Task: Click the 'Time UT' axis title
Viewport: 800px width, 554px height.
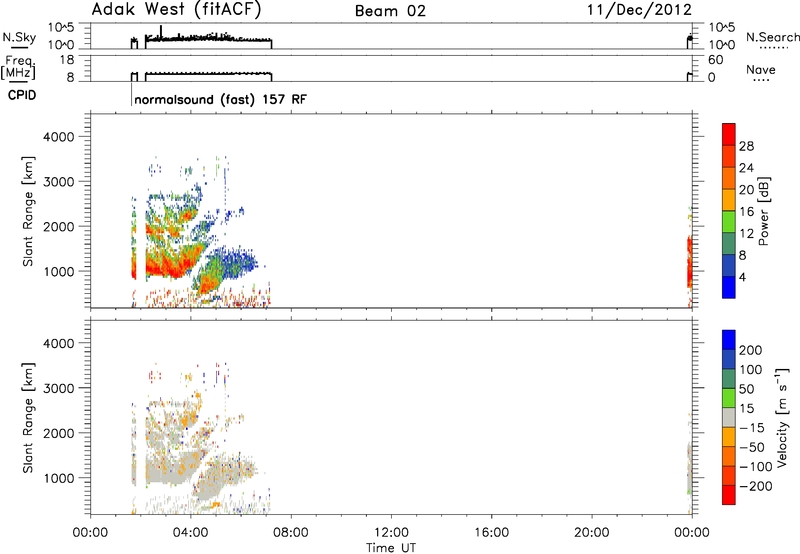Action: 391,547
